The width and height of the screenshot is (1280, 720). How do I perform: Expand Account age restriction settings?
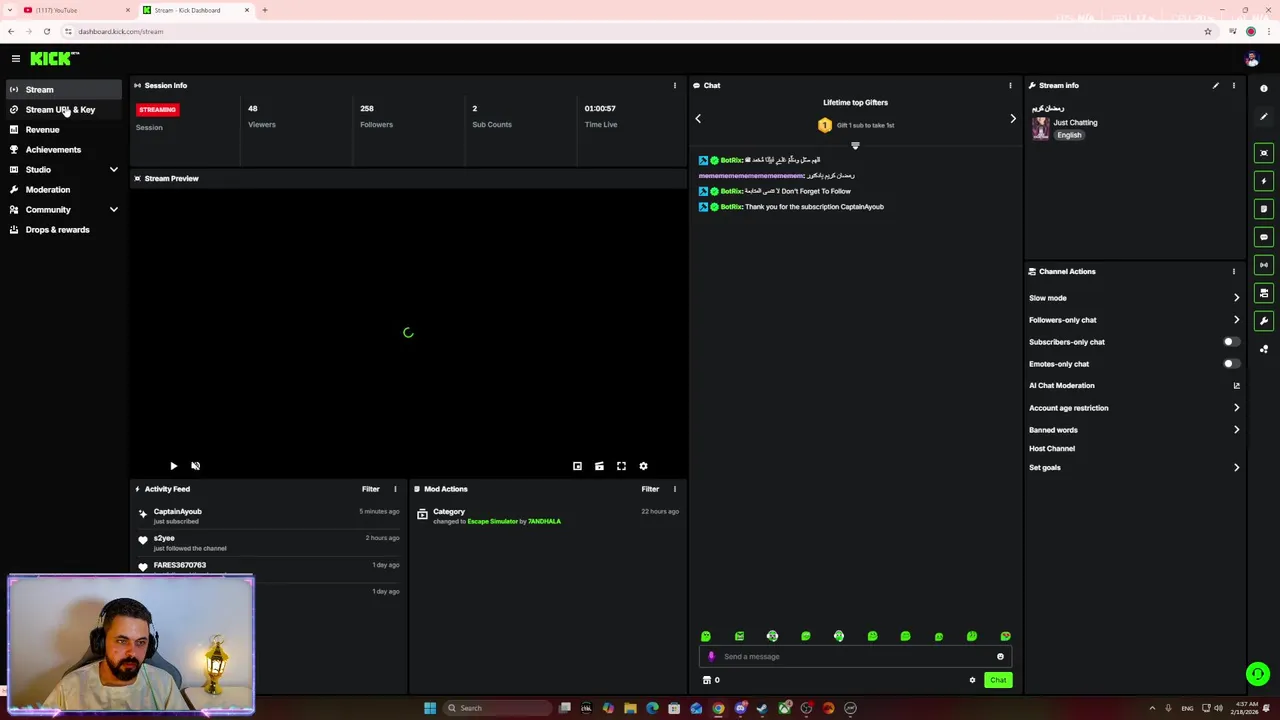coord(1236,408)
